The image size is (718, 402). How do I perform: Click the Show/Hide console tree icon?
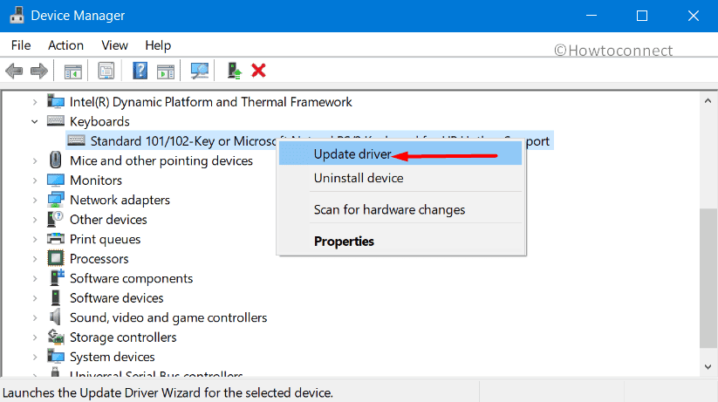coord(73,70)
